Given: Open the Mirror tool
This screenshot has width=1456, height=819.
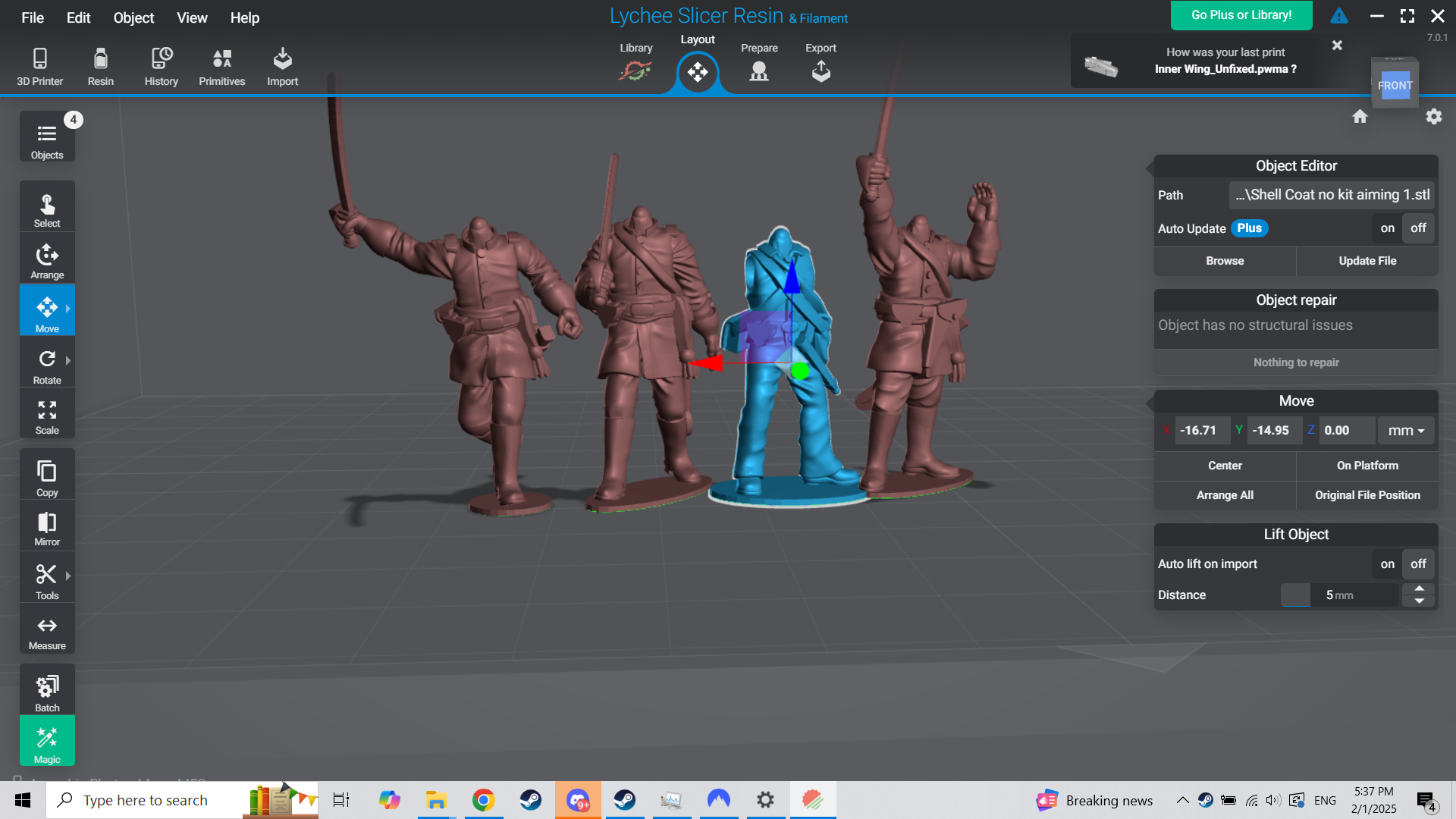Looking at the screenshot, I should pyautogui.click(x=47, y=526).
